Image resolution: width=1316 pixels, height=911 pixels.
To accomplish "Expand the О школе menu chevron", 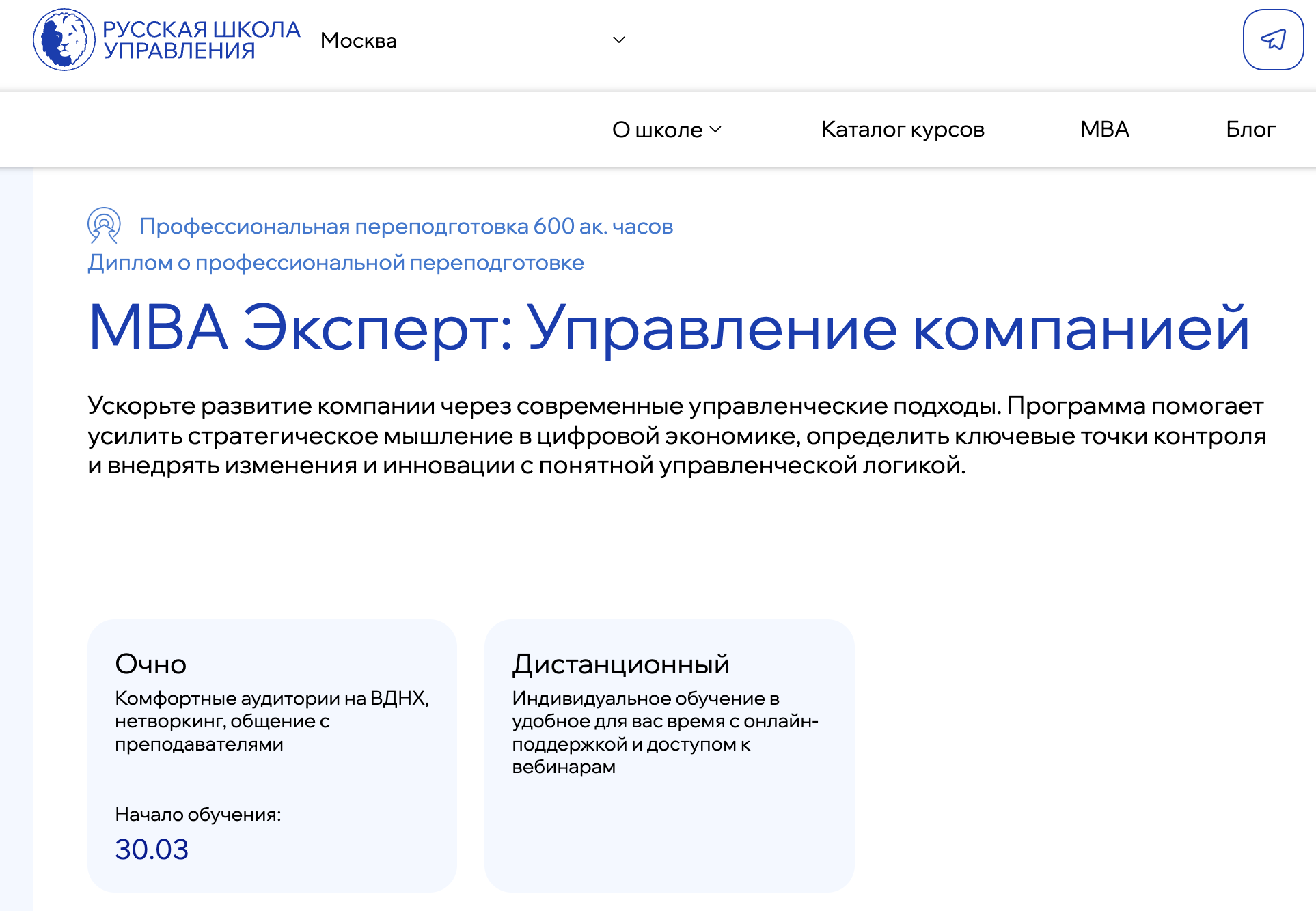I will (x=715, y=130).
